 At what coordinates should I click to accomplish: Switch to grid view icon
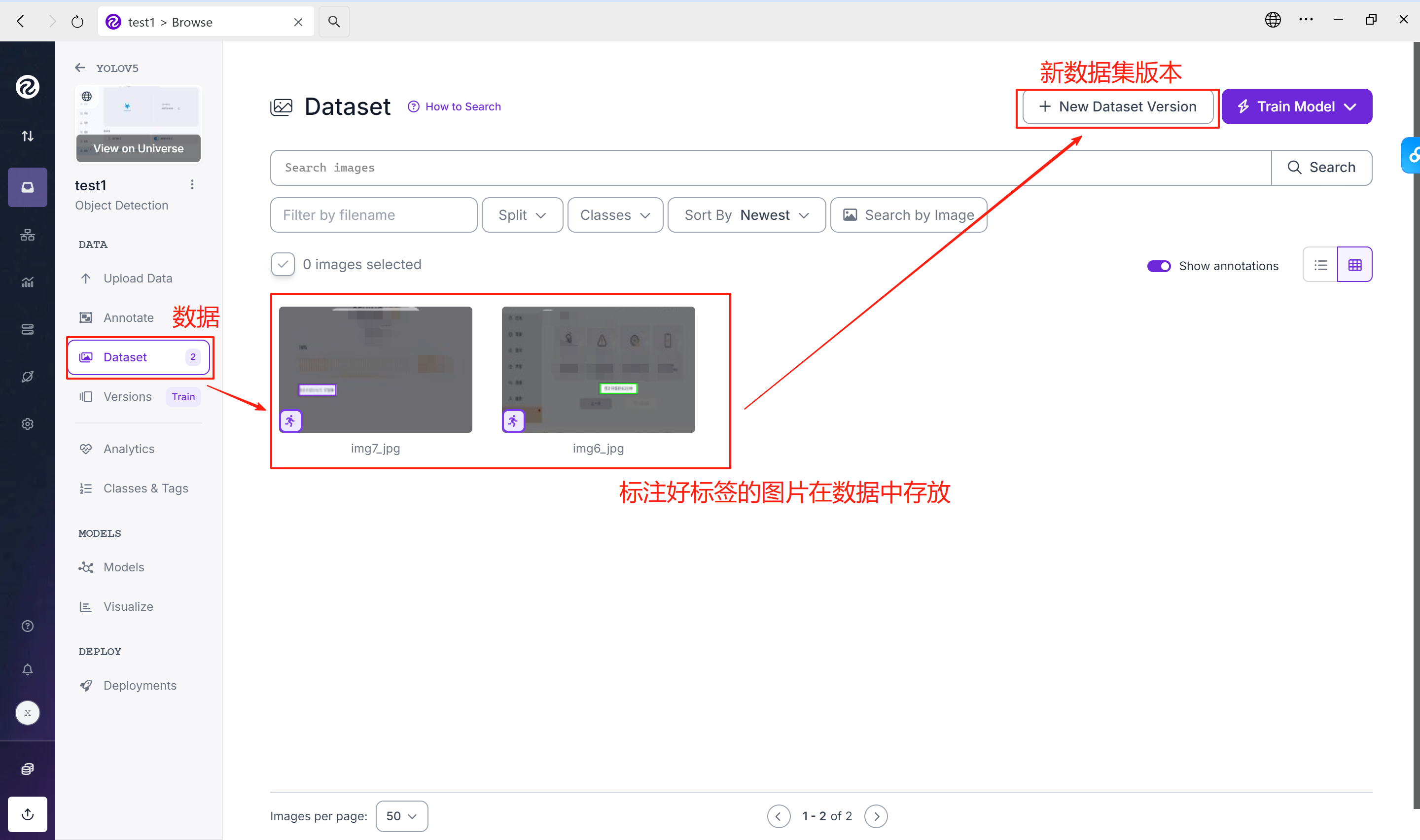tap(1354, 264)
